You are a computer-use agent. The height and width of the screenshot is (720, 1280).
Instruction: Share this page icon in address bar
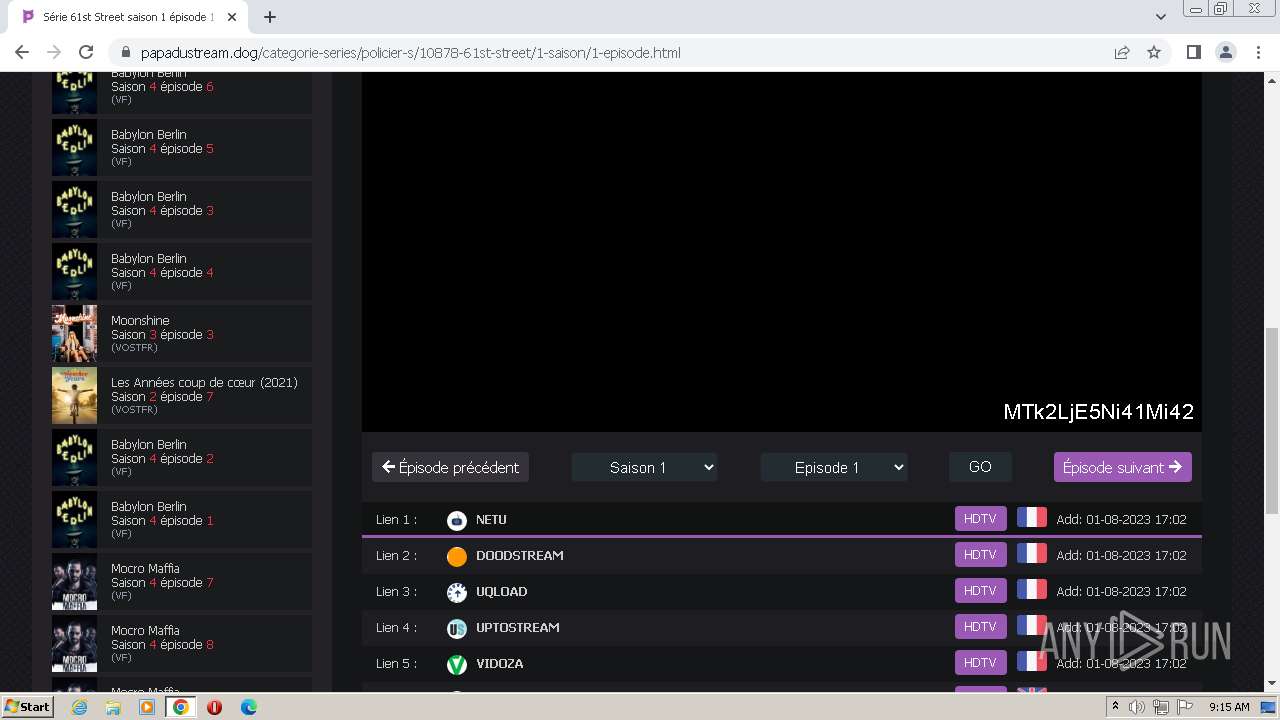1122,52
